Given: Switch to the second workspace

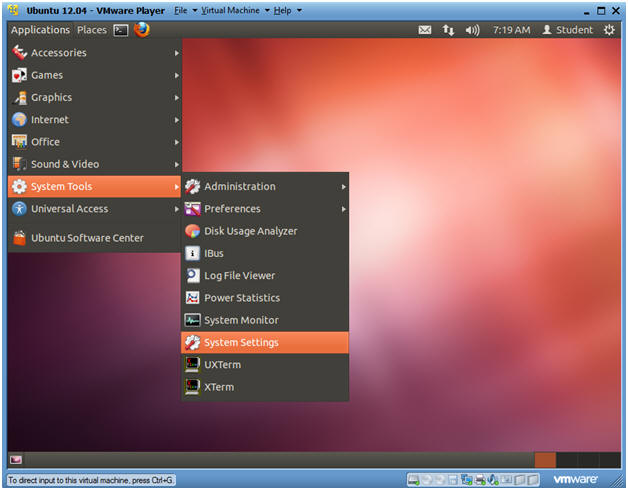Looking at the screenshot, I should pos(567,460).
